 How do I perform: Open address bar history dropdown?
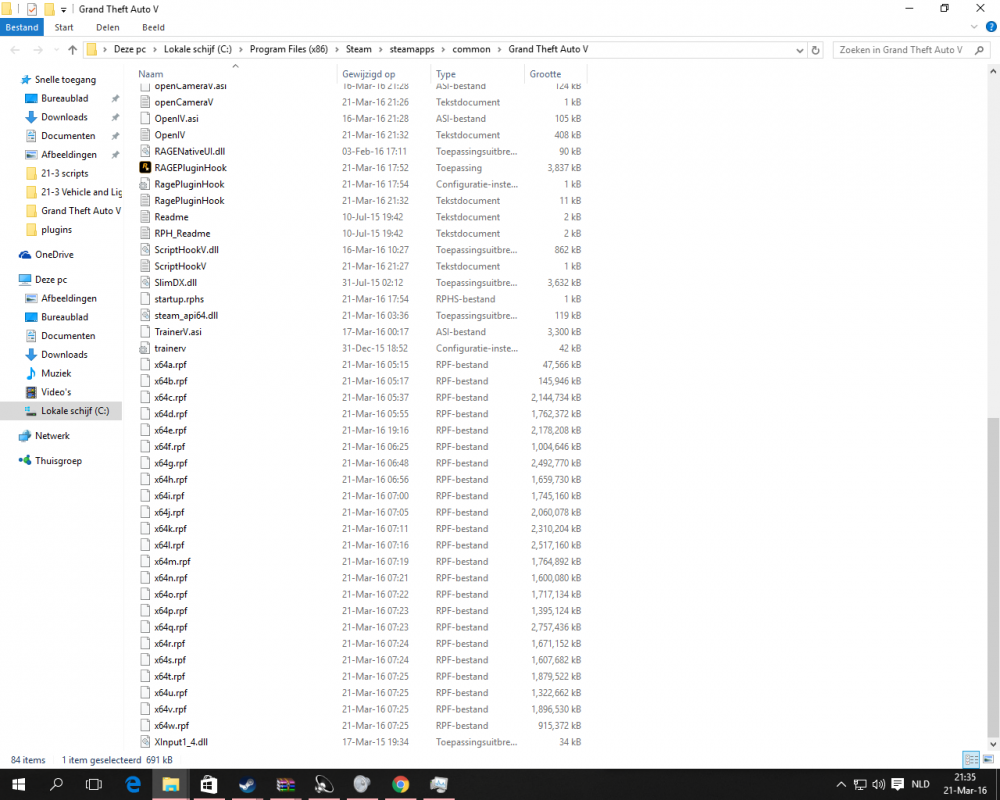coord(800,50)
